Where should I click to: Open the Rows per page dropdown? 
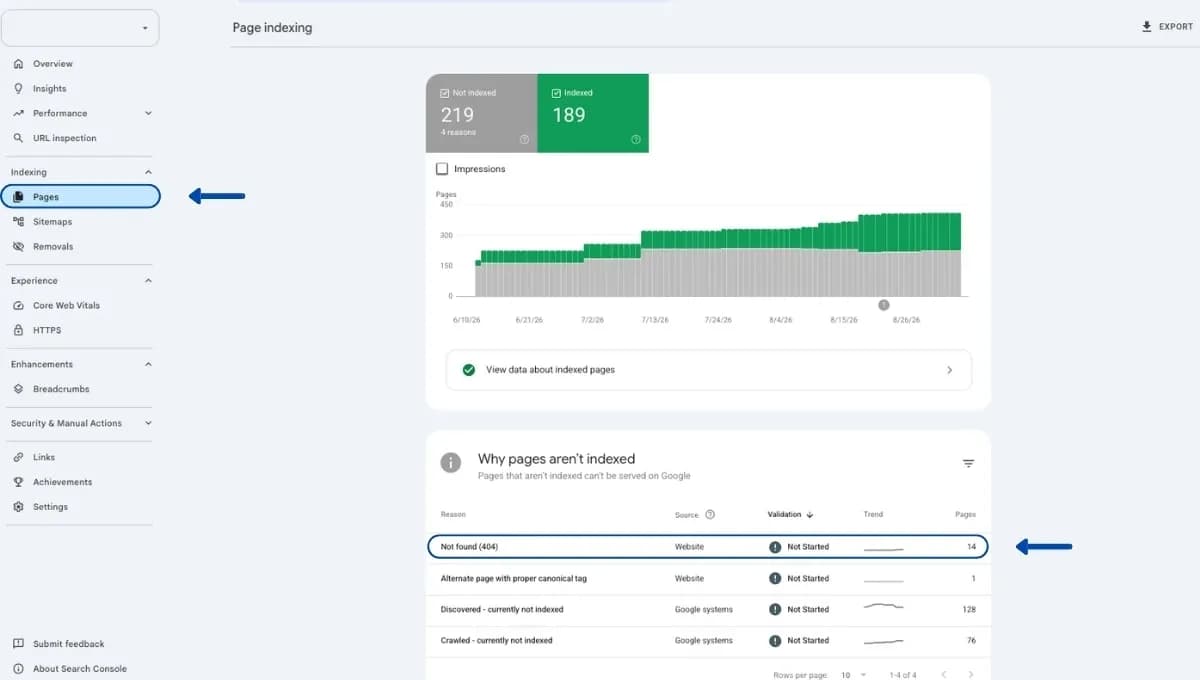(x=853, y=675)
